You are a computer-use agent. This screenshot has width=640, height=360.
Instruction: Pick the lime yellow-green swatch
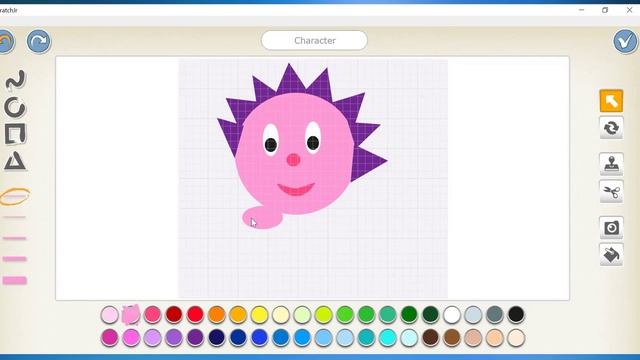pyautogui.click(x=323, y=315)
